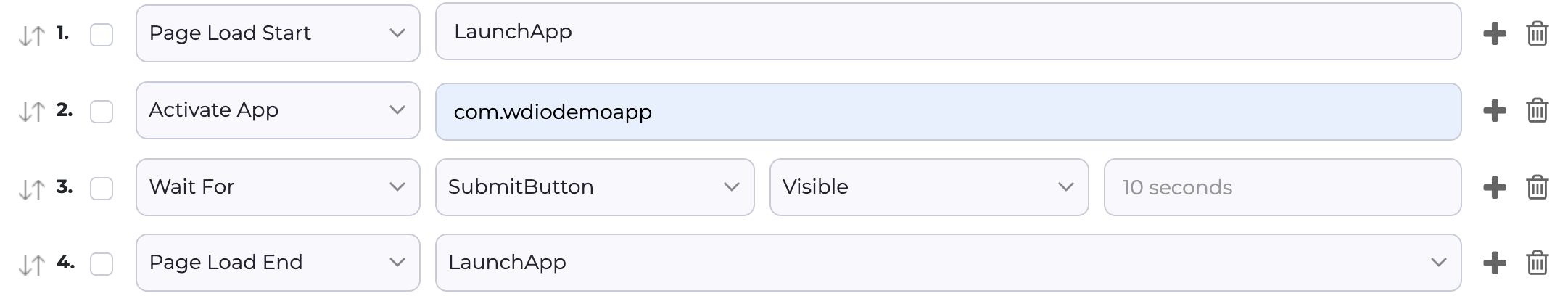Screen dimensions: 1568x296
Task: Delete the Activate App step
Action: pyautogui.click(x=1537, y=110)
